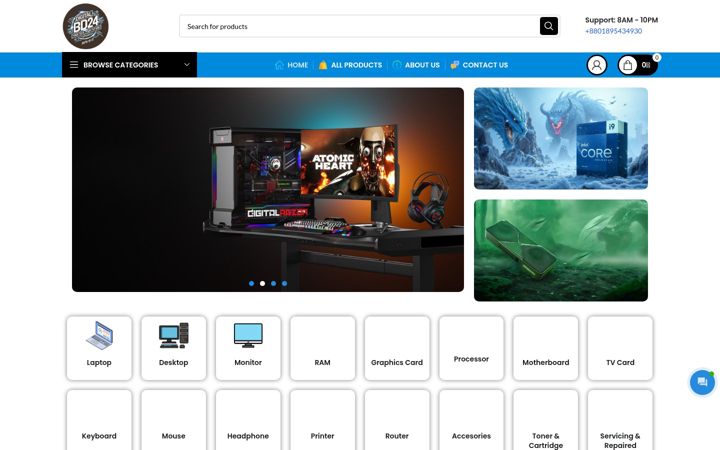Viewport: 720px width, 450px height.
Task: Click the BD24 store logo
Action: pyautogui.click(x=85, y=26)
